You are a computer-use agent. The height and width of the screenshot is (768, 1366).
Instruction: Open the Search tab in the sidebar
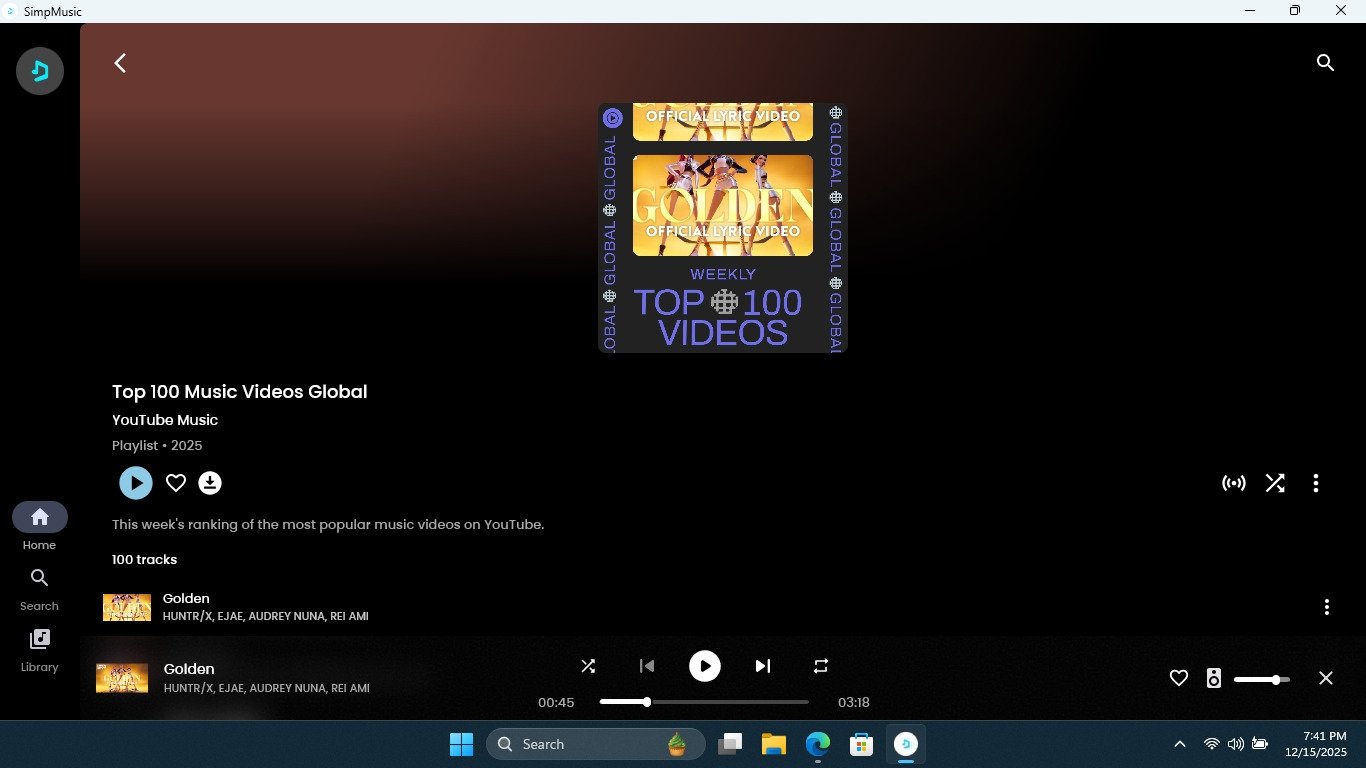tap(40, 589)
